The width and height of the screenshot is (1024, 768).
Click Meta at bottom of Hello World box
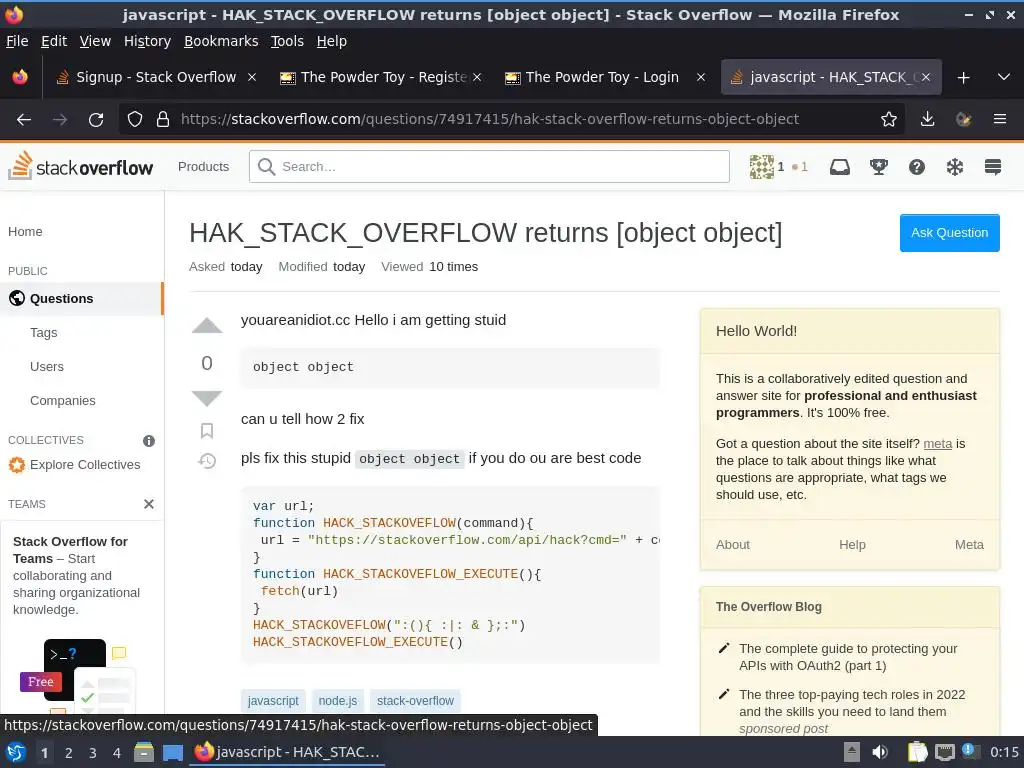(969, 545)
